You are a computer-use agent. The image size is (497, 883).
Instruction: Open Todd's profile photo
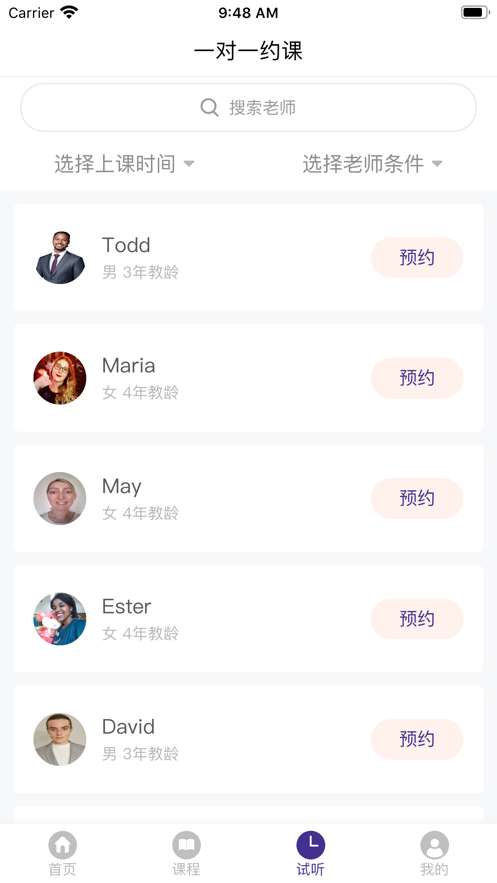[x=60, y=257]
